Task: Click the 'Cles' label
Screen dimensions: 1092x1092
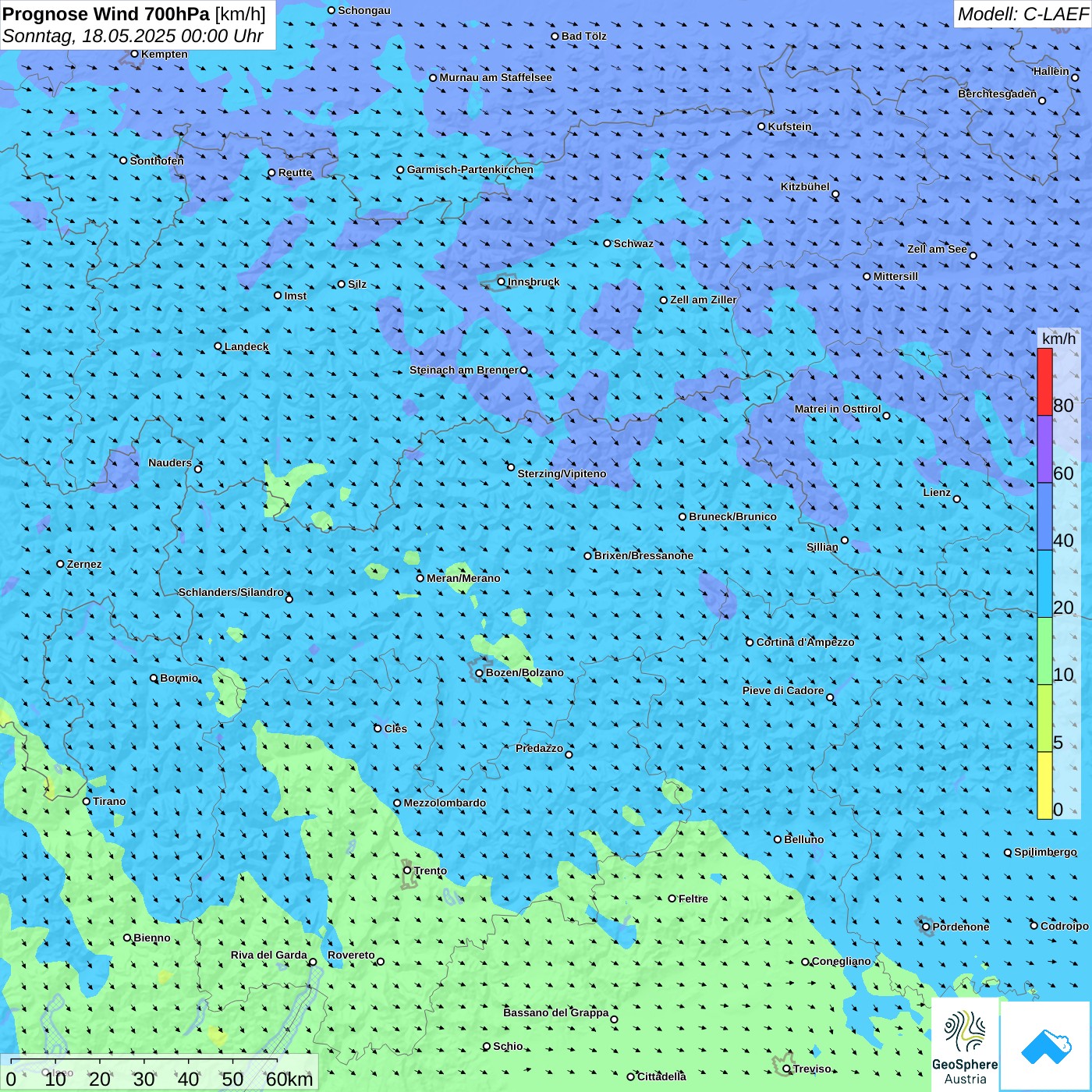Action: coord(395,729)
